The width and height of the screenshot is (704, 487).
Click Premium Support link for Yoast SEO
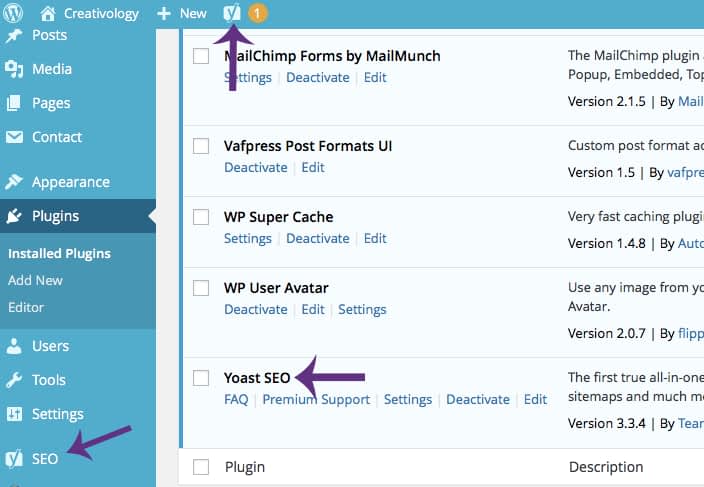316,399
